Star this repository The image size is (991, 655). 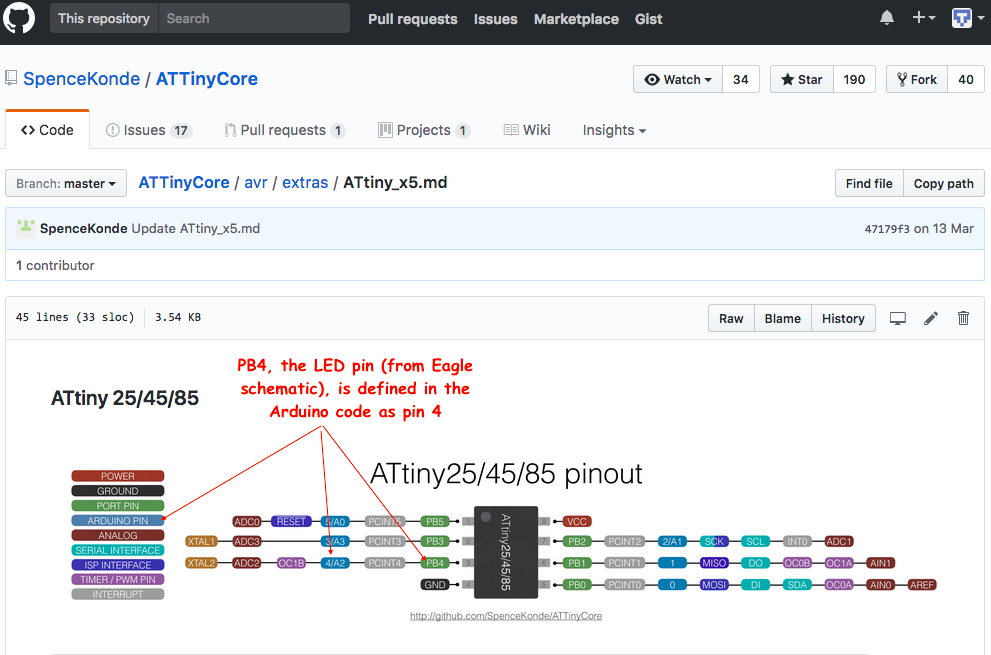pos(802,79)
